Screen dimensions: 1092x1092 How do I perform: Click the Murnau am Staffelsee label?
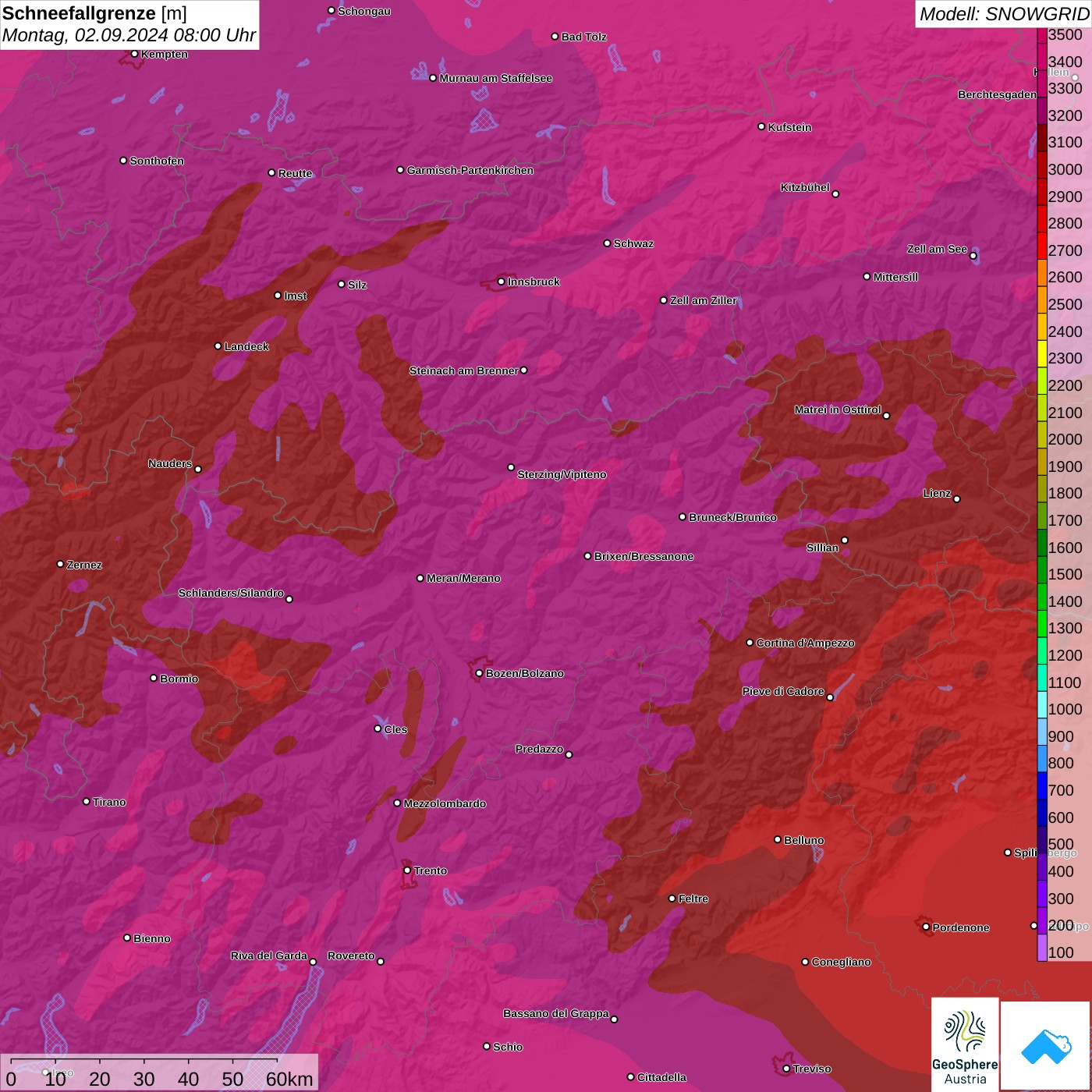point(496,78)
